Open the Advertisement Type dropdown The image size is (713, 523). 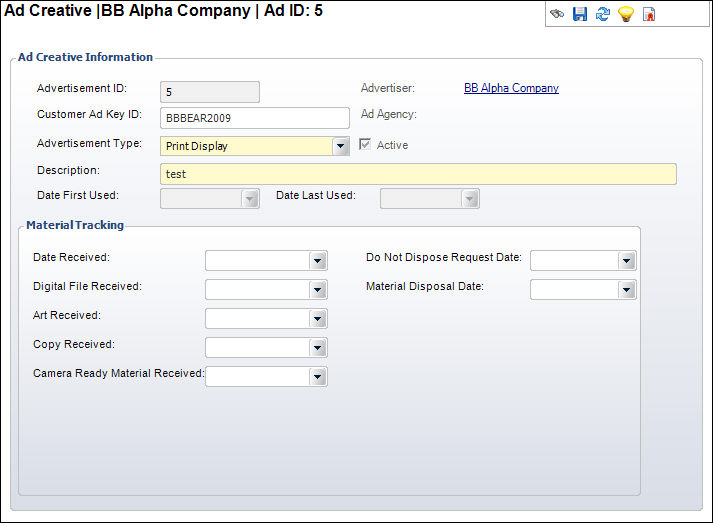coord(341,146)
